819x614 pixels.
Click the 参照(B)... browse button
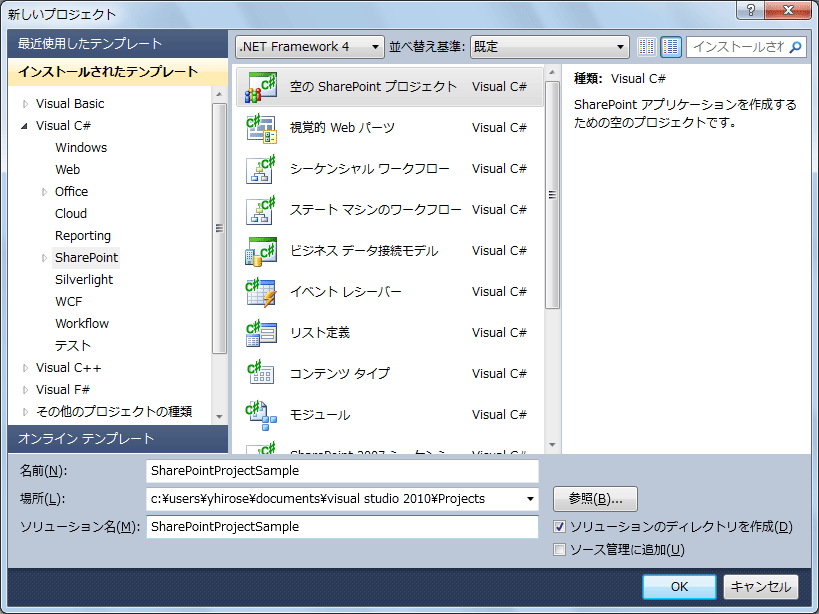click(x=595, y=499)
